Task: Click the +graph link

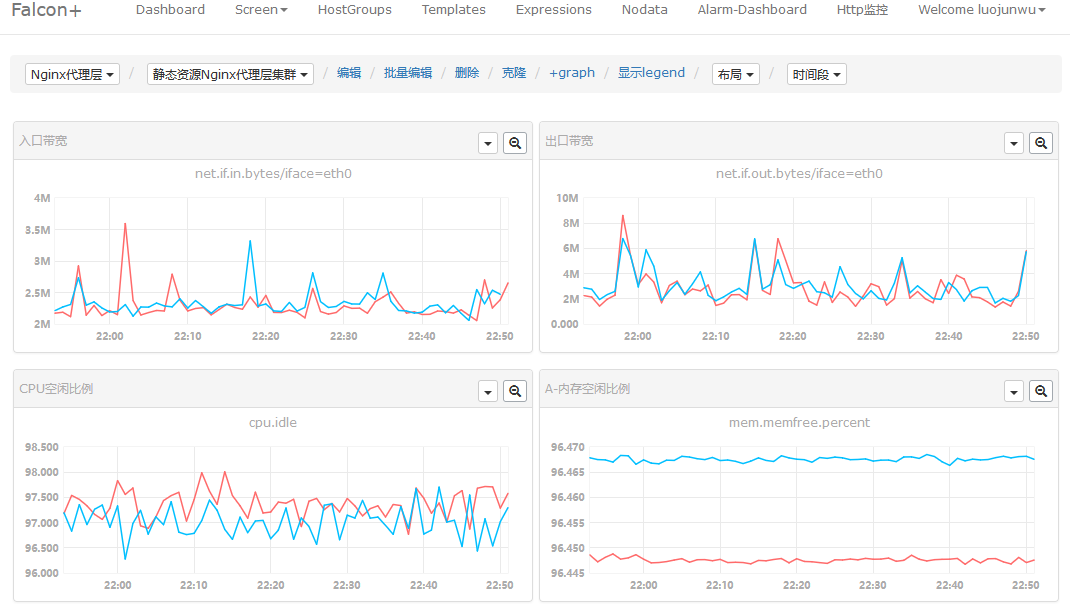Action: pyautogui.click(x=572, y=73)
